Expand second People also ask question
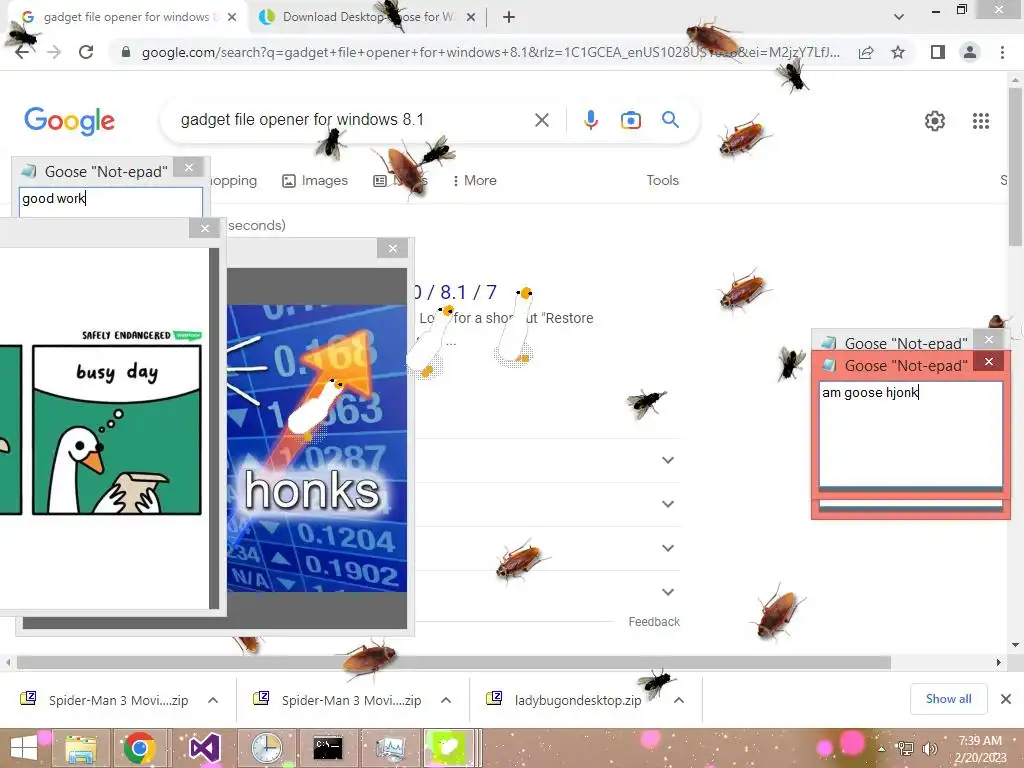The width and height of the screenshot is (1024, 768). pyautogui.click(x=667, y=504)
